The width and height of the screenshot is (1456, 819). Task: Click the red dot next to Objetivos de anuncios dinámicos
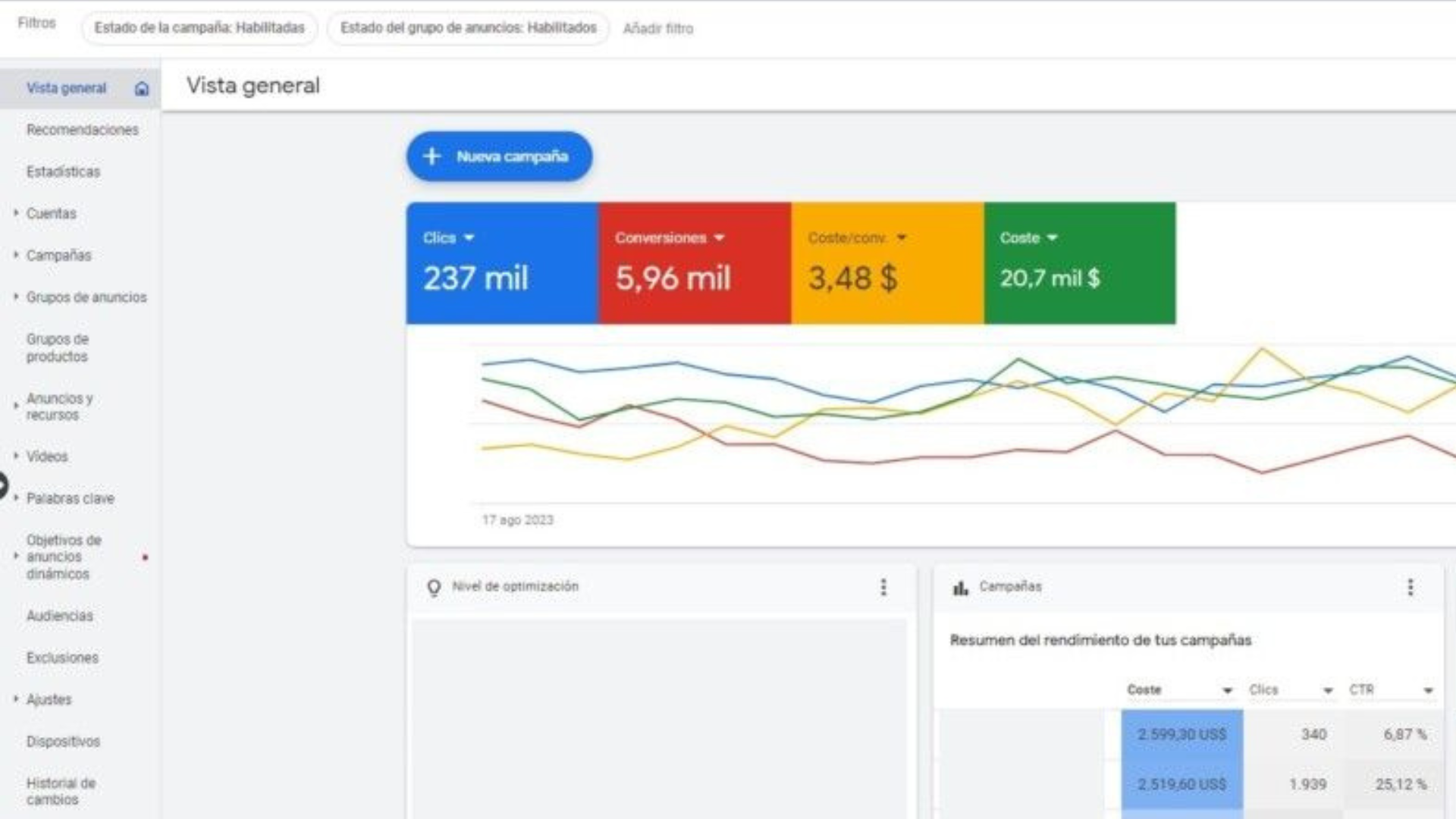[145, 557]
